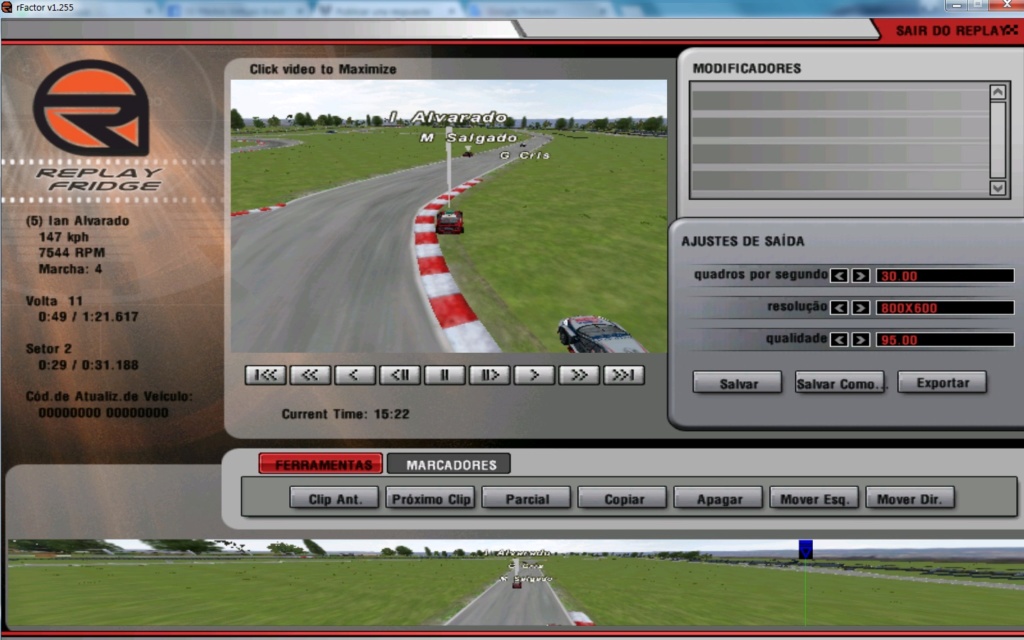Decrease quadros por segundo with the left arrow

coord(839,276)
